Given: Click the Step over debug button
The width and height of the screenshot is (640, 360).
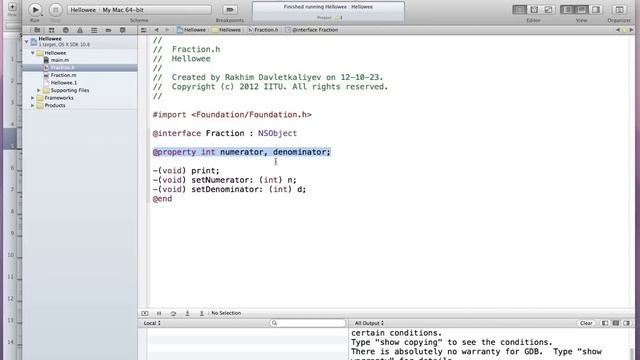Looking at the screenshot, I should point(173,313).
